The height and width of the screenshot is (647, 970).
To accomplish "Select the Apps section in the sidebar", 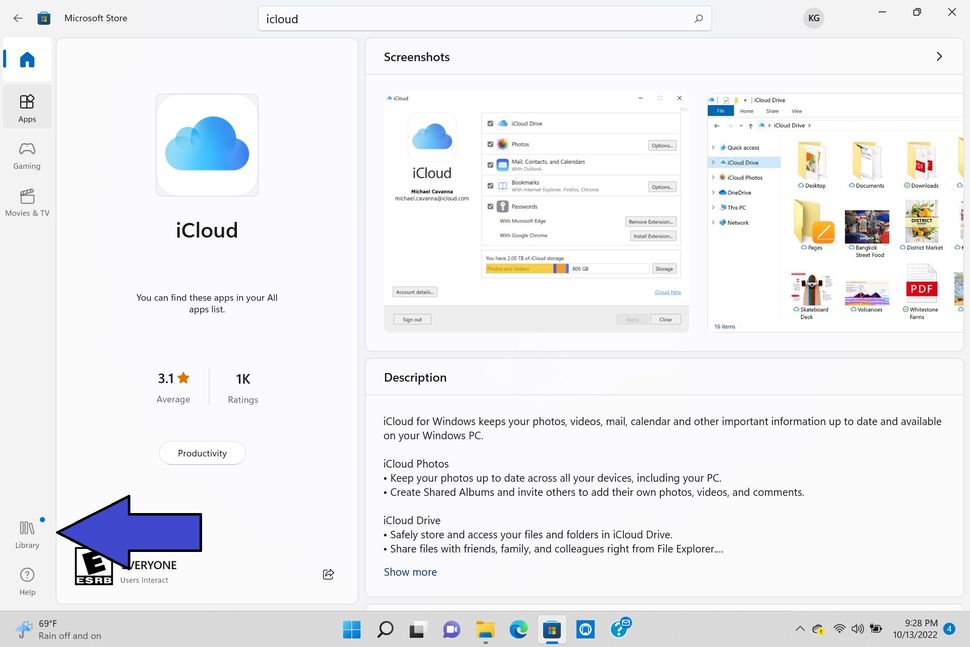I will 26,107.
